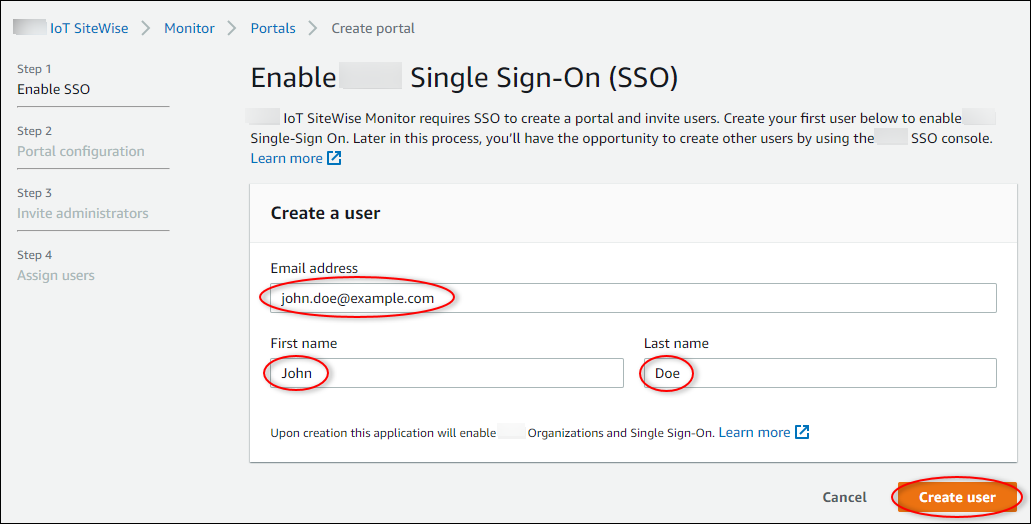The width and height of the screenshot is (1031, 524).
Task: Focus the Email address field
Action: 633,298
